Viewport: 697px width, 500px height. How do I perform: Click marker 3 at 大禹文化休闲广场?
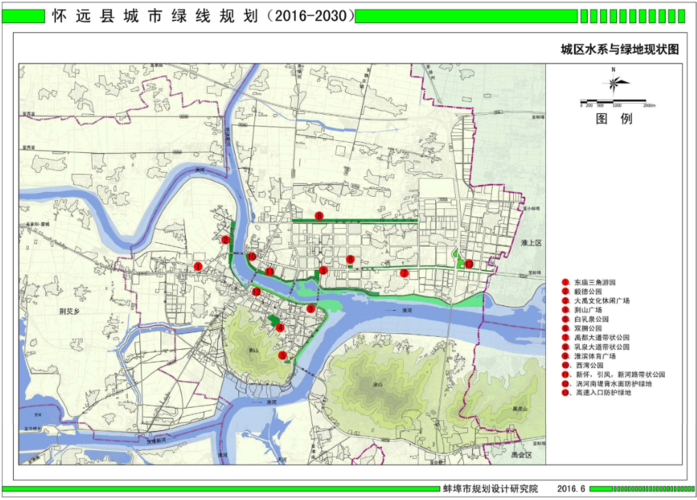pyautogui.click(x=323, y=270)
